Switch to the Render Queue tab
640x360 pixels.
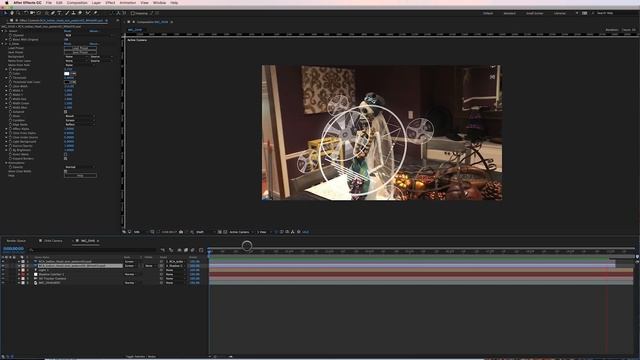click(16, 241)
